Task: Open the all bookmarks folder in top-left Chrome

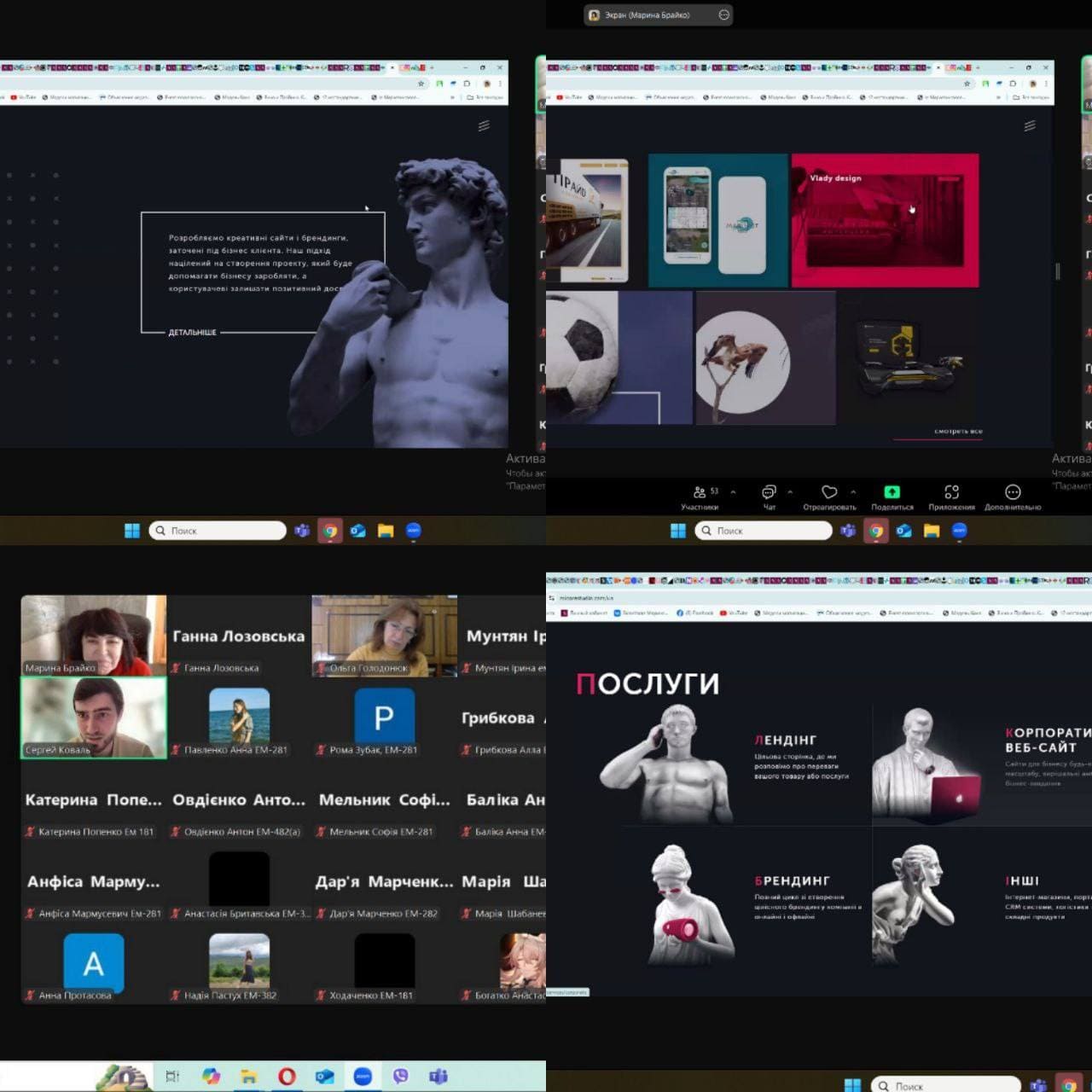Action: pyautogui.click(x=486, y=97)
